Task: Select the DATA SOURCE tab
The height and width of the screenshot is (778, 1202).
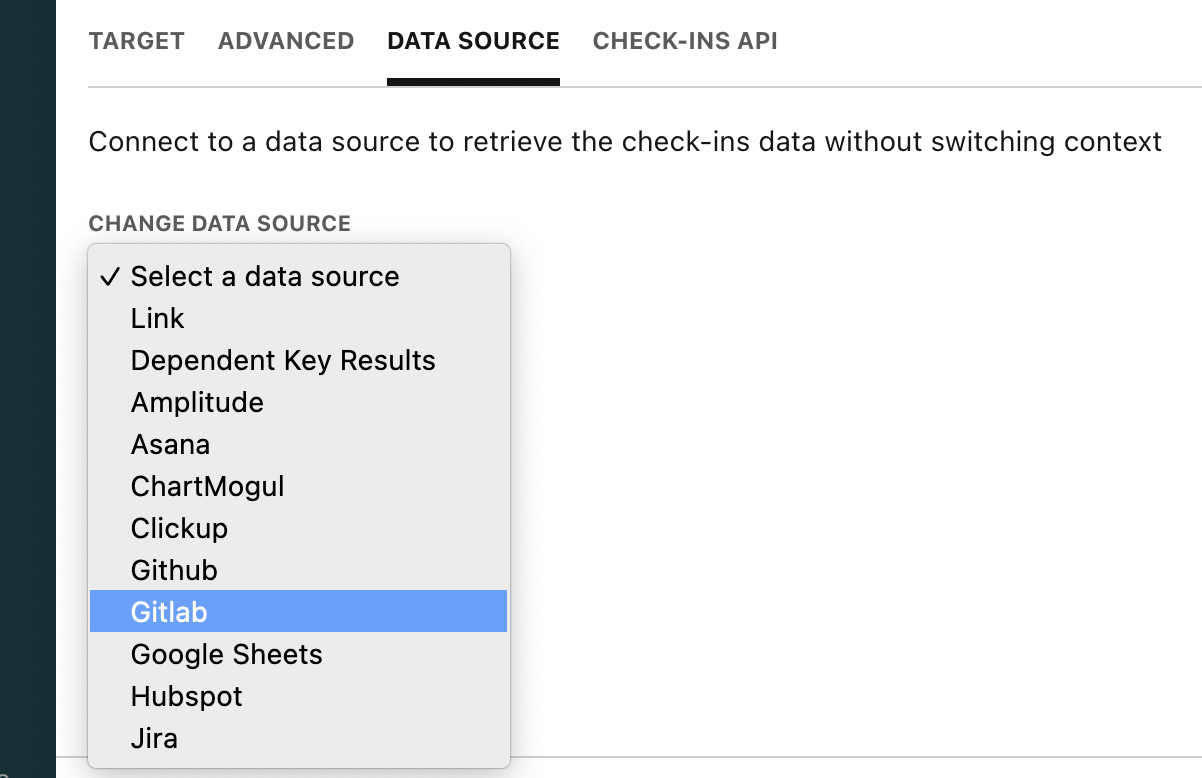Action: click(473, 41)
